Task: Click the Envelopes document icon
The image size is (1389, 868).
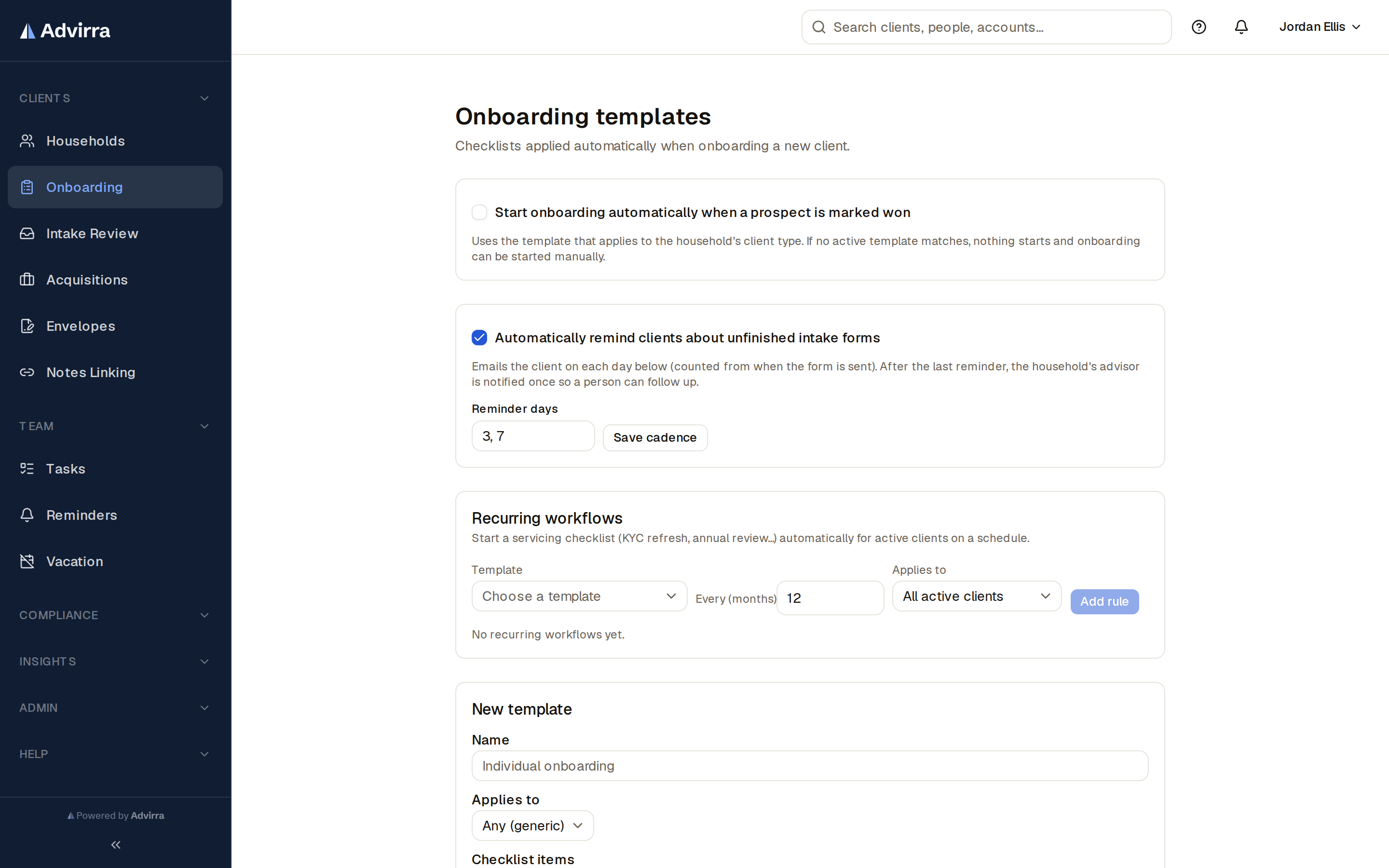Action: 27,326
